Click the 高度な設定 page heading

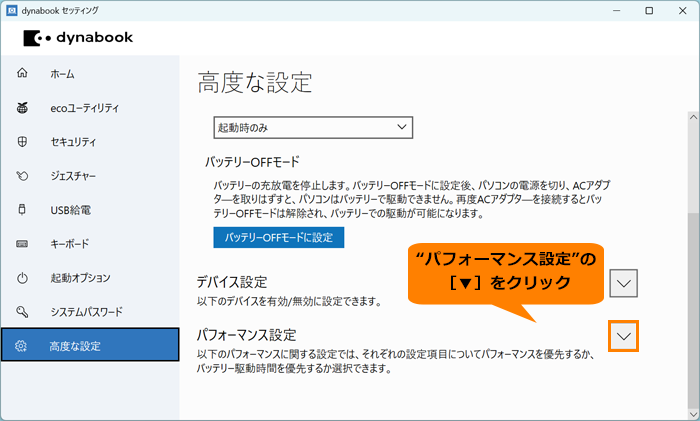[255, 83]
